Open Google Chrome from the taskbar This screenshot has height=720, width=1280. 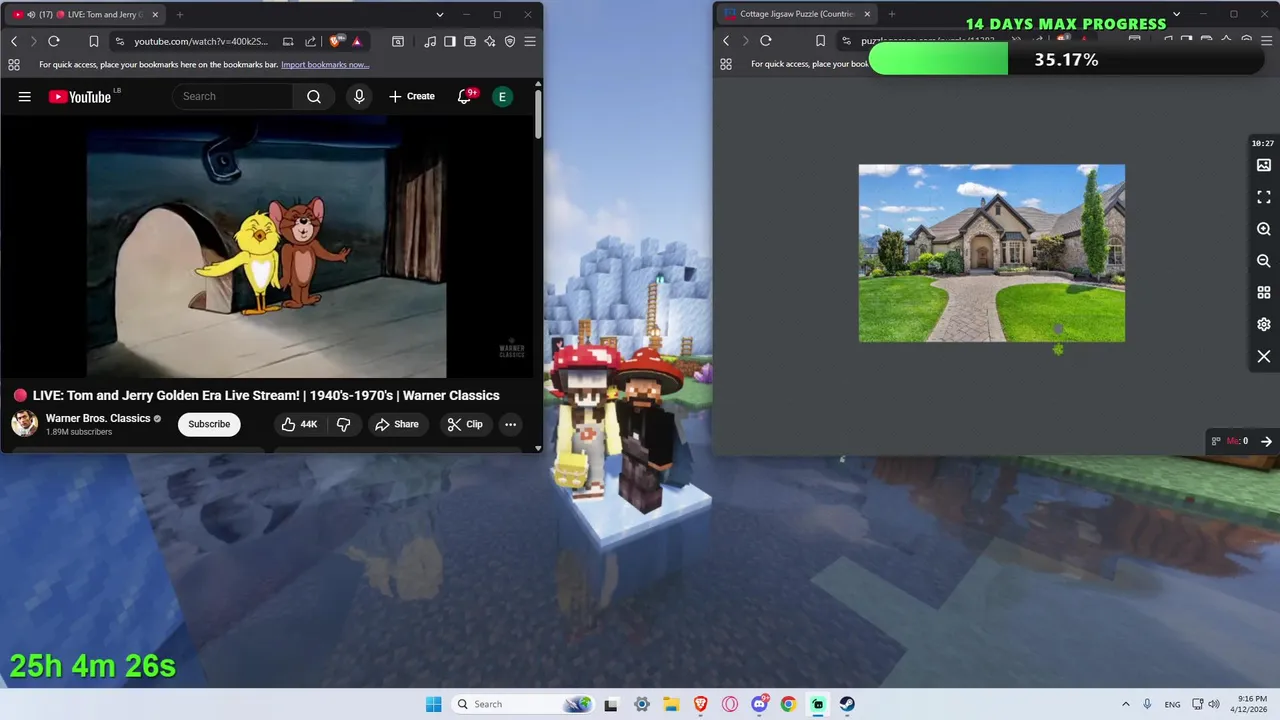pyautogui.click(x=788, y=704)
